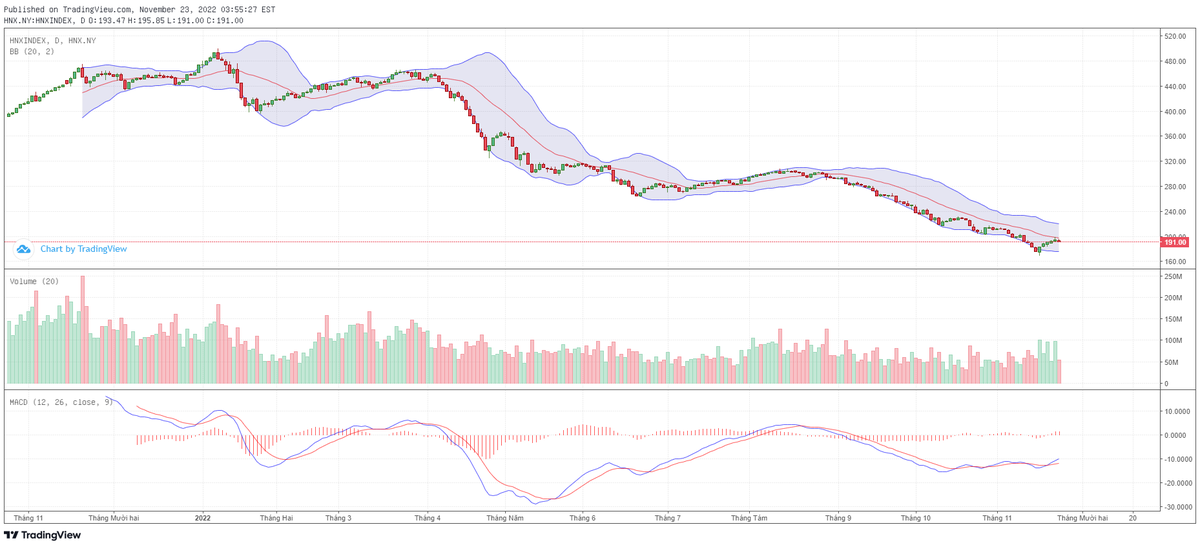Image resolution: width=1200 pixels, height=547 pixels.
Task: Select the MACD (12, 26, close, 9) legend
Action: (x=61, y=402)
